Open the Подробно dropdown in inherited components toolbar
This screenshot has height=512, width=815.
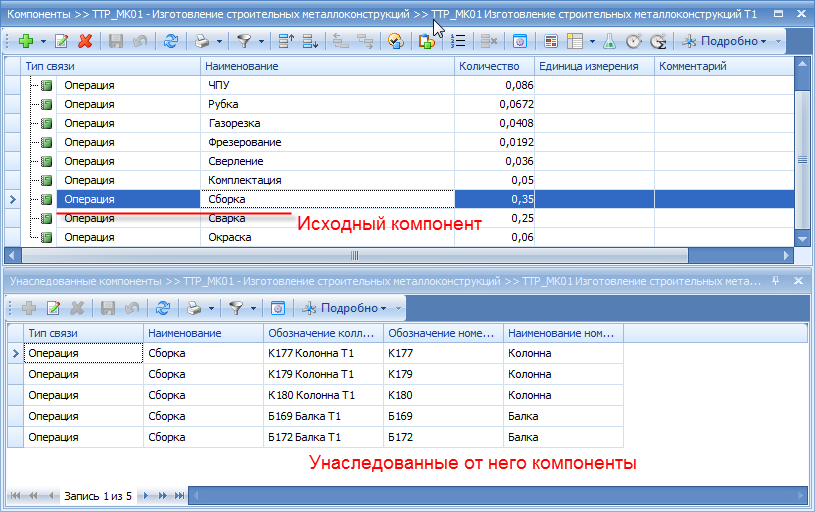pyautogui.click(x=345, y=308)
